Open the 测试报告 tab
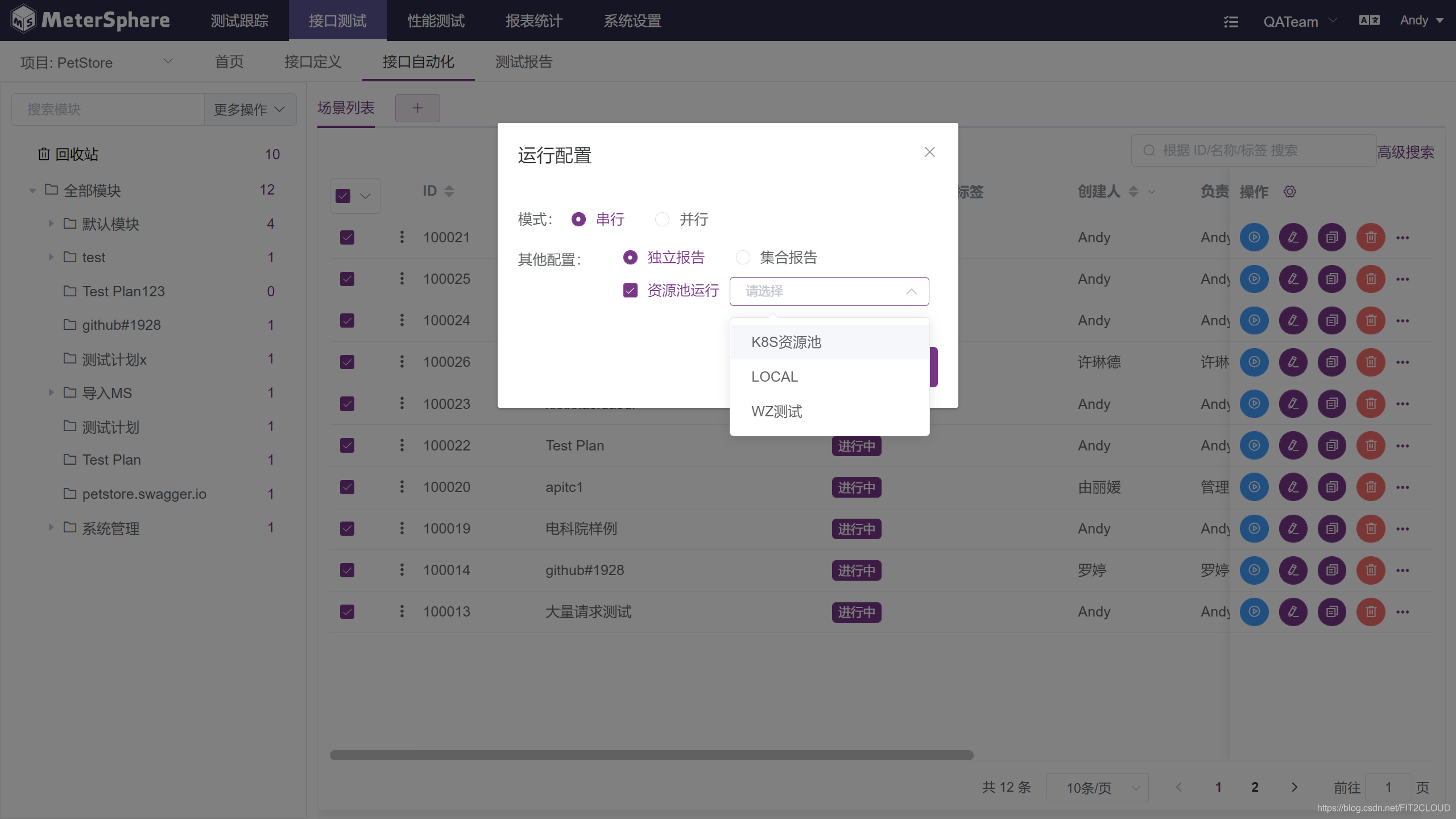This screenshot has width=1456, height=819. point(523,61)
